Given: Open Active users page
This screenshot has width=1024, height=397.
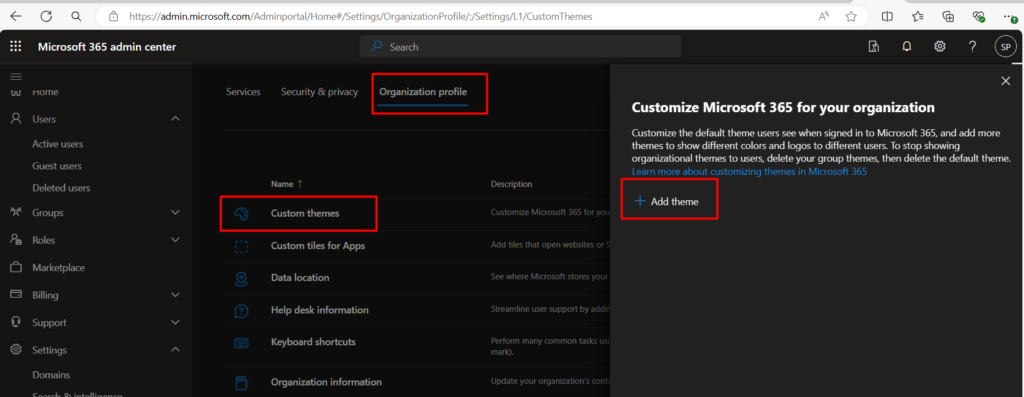Looking at the screenshot, I should pos(57,144).
